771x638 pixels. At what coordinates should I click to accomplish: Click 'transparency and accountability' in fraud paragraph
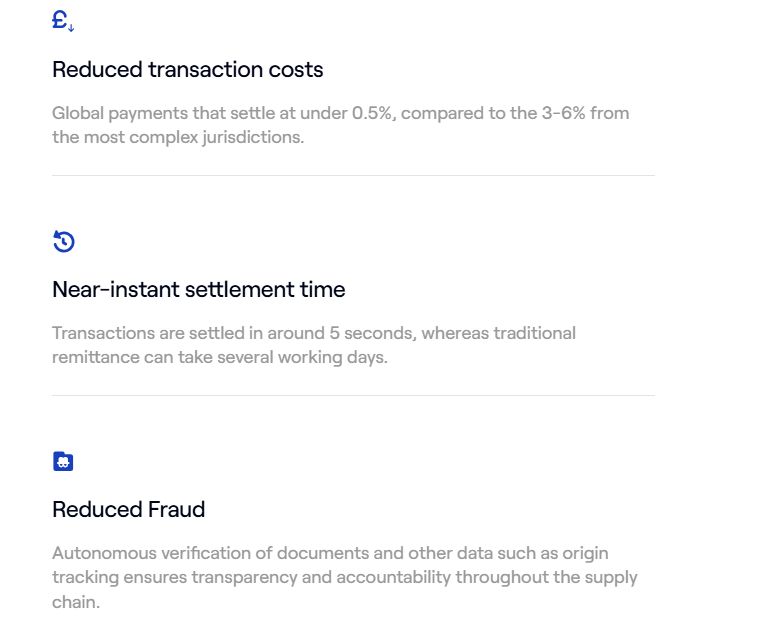coord(321,577)
